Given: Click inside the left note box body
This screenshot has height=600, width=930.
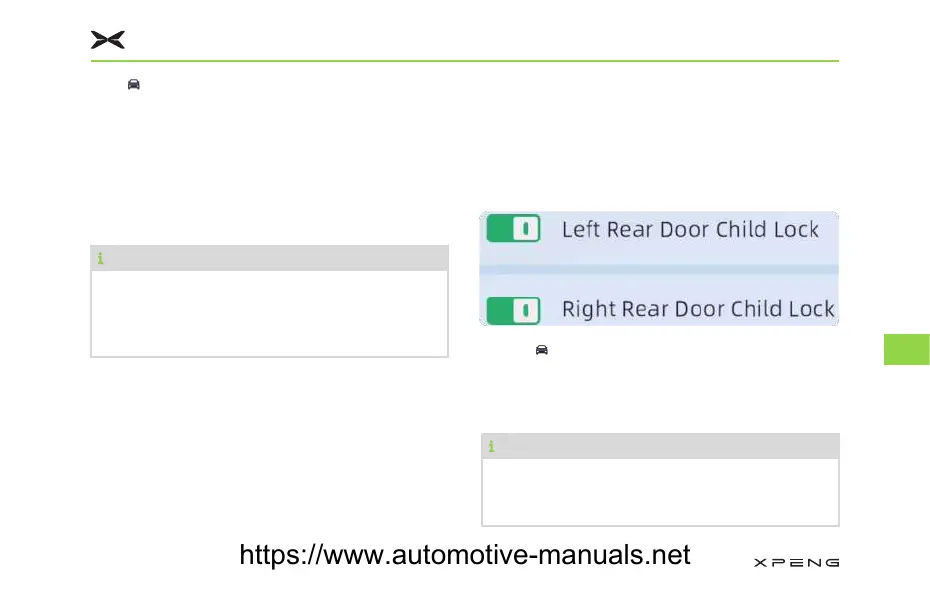Looking at the screenshot, I should [x=269, y=314].
